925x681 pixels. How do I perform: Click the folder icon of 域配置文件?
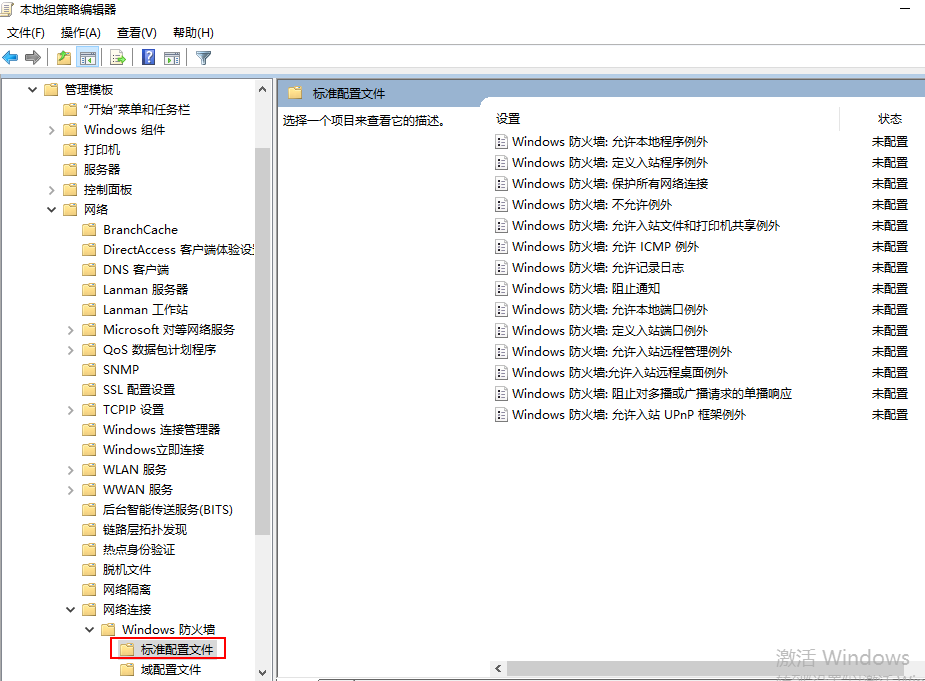point(127,670)
